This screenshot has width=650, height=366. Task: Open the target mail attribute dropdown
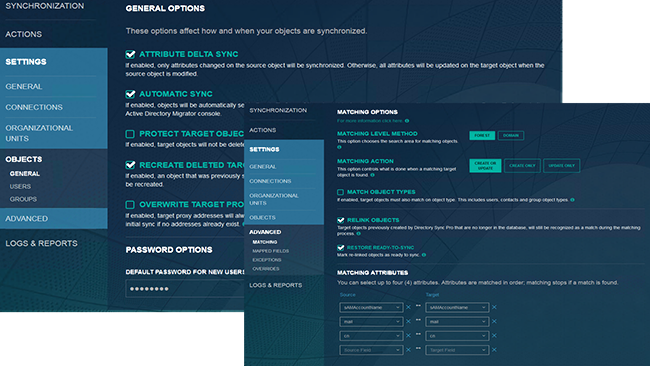457,322
